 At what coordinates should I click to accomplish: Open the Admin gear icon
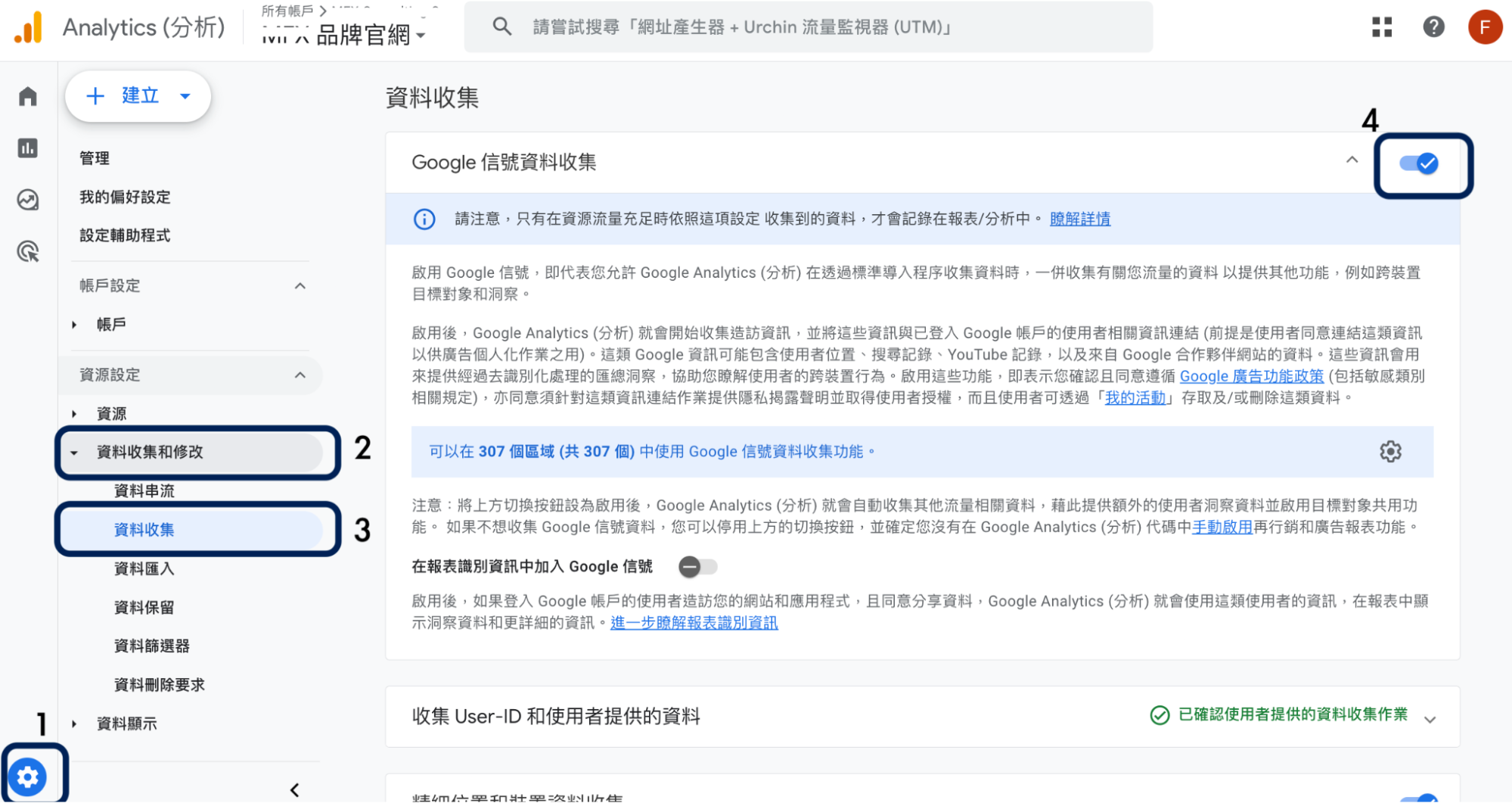tap(28, 777)
